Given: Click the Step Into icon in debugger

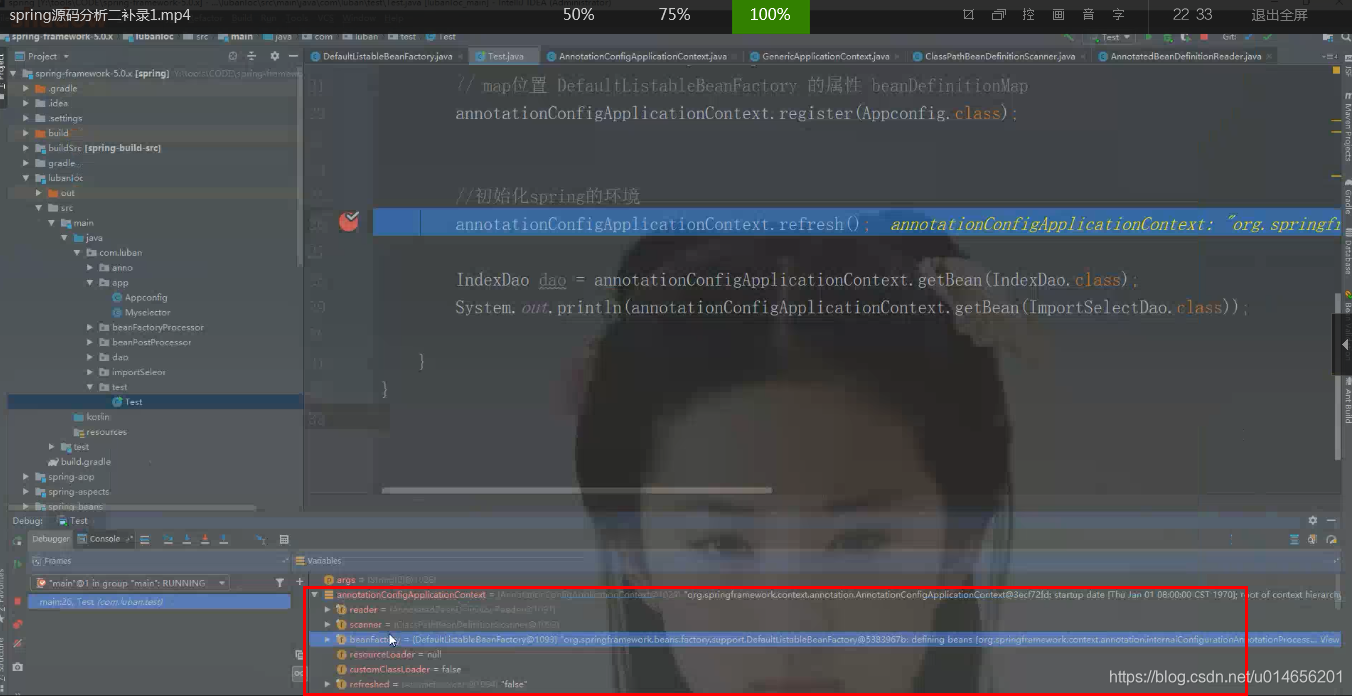Looking at the screenshot, I should (187, 539).
